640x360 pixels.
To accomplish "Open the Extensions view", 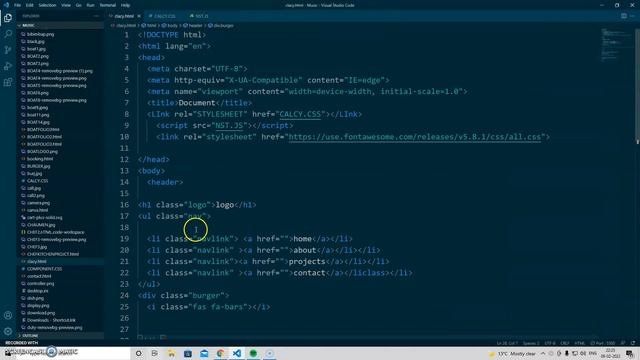I will click(8, 82).
